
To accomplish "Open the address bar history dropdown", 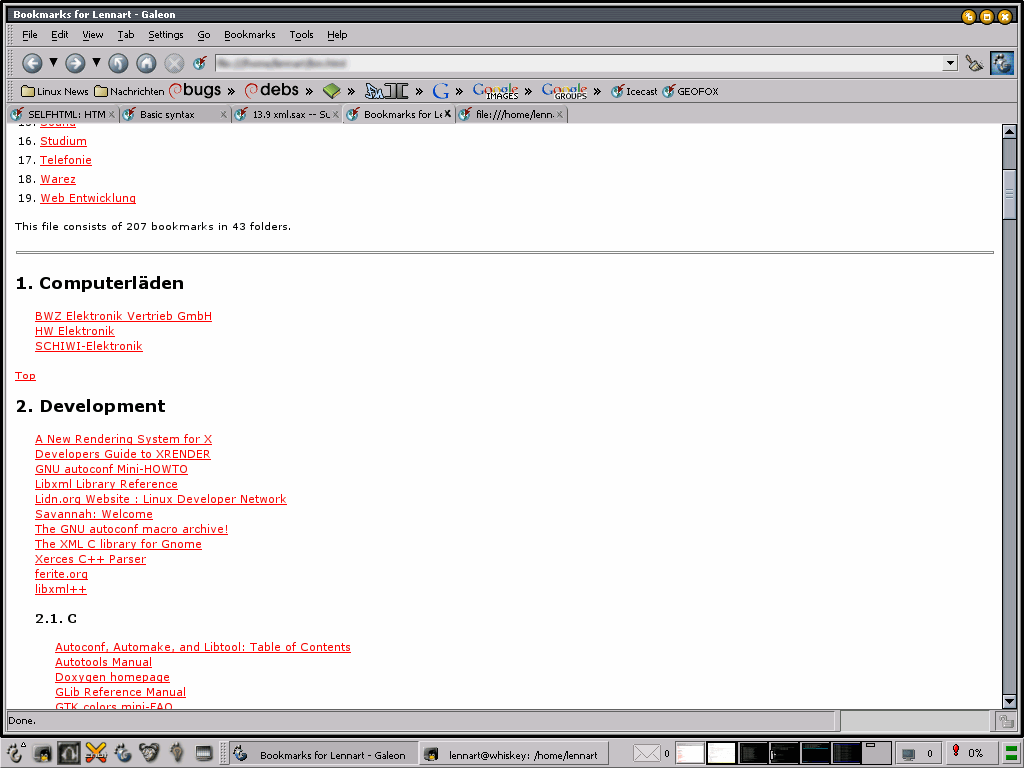I will (x=950, y=63).
